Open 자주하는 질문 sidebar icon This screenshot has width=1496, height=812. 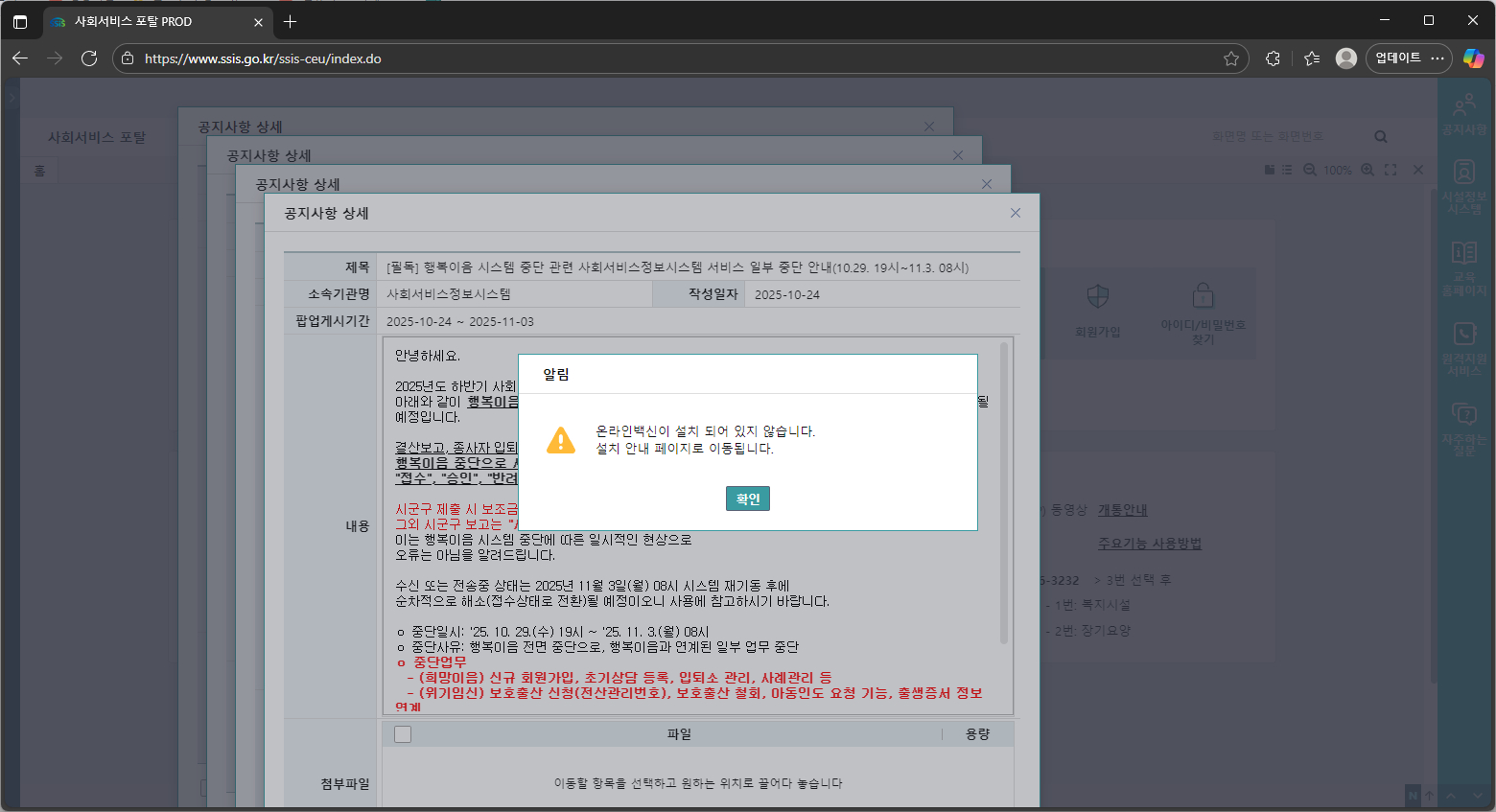pyautogui.click(x=1465, y=422)
